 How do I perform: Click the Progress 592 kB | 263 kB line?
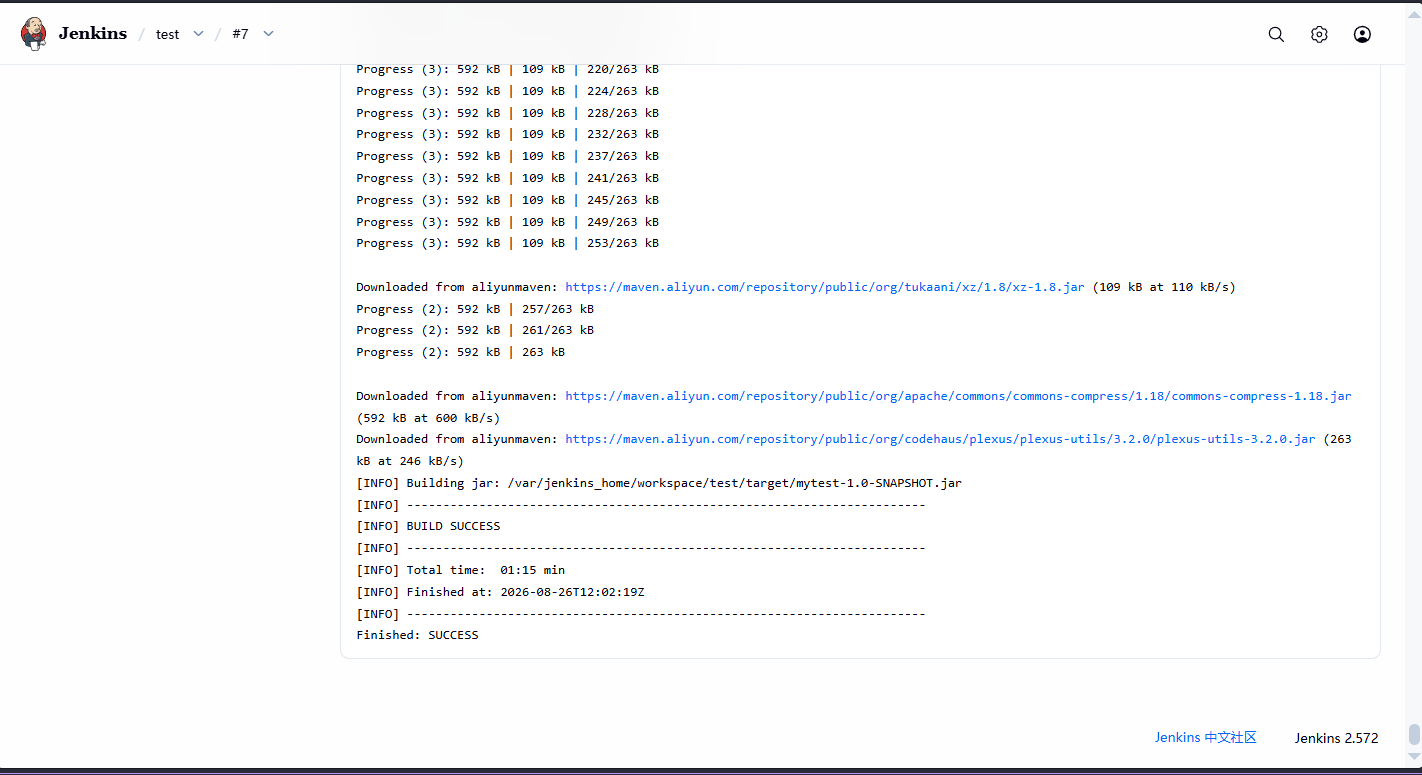460,352
